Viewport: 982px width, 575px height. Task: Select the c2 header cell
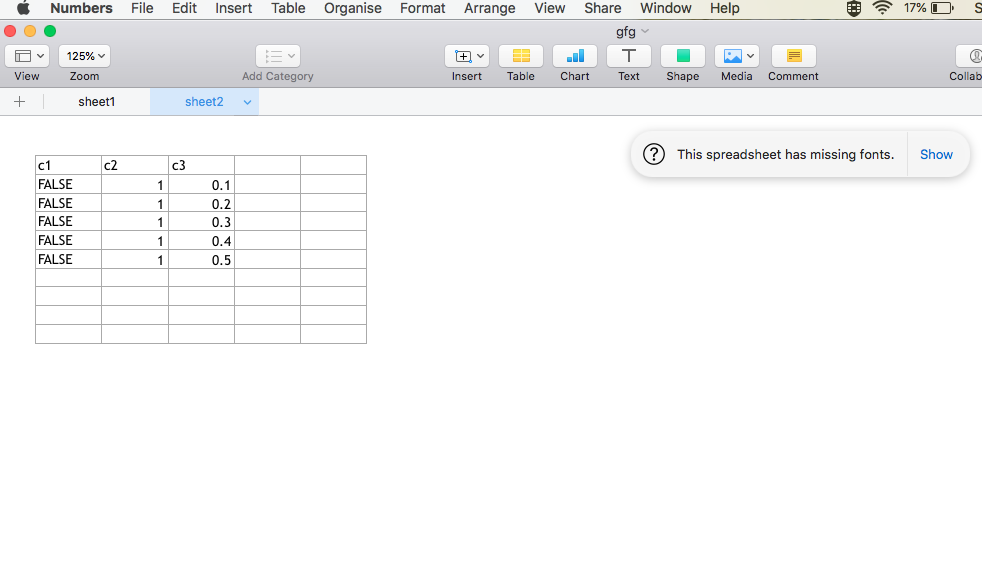pos(135,165)
